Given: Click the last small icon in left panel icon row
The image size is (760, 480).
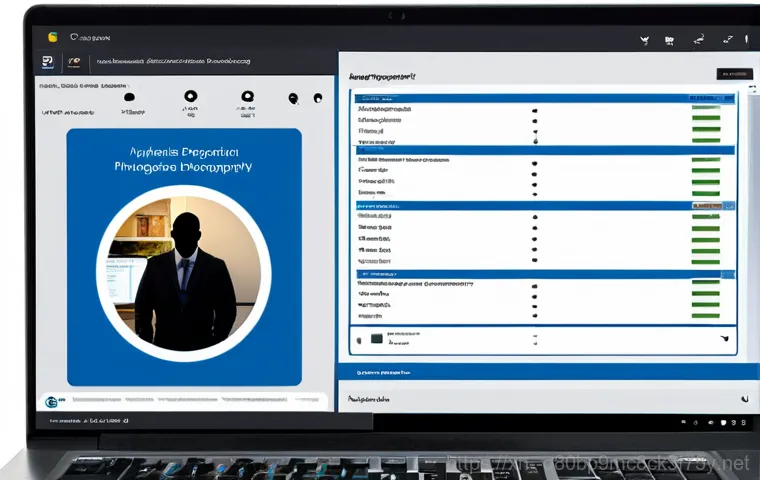Looking at the screenshot, I should pyautogui.click(x=318, y=98).
